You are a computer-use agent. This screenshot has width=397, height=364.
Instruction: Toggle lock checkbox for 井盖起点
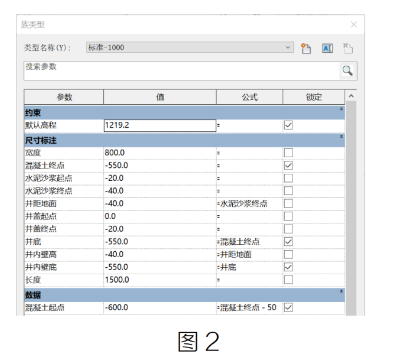click(288, 216)
